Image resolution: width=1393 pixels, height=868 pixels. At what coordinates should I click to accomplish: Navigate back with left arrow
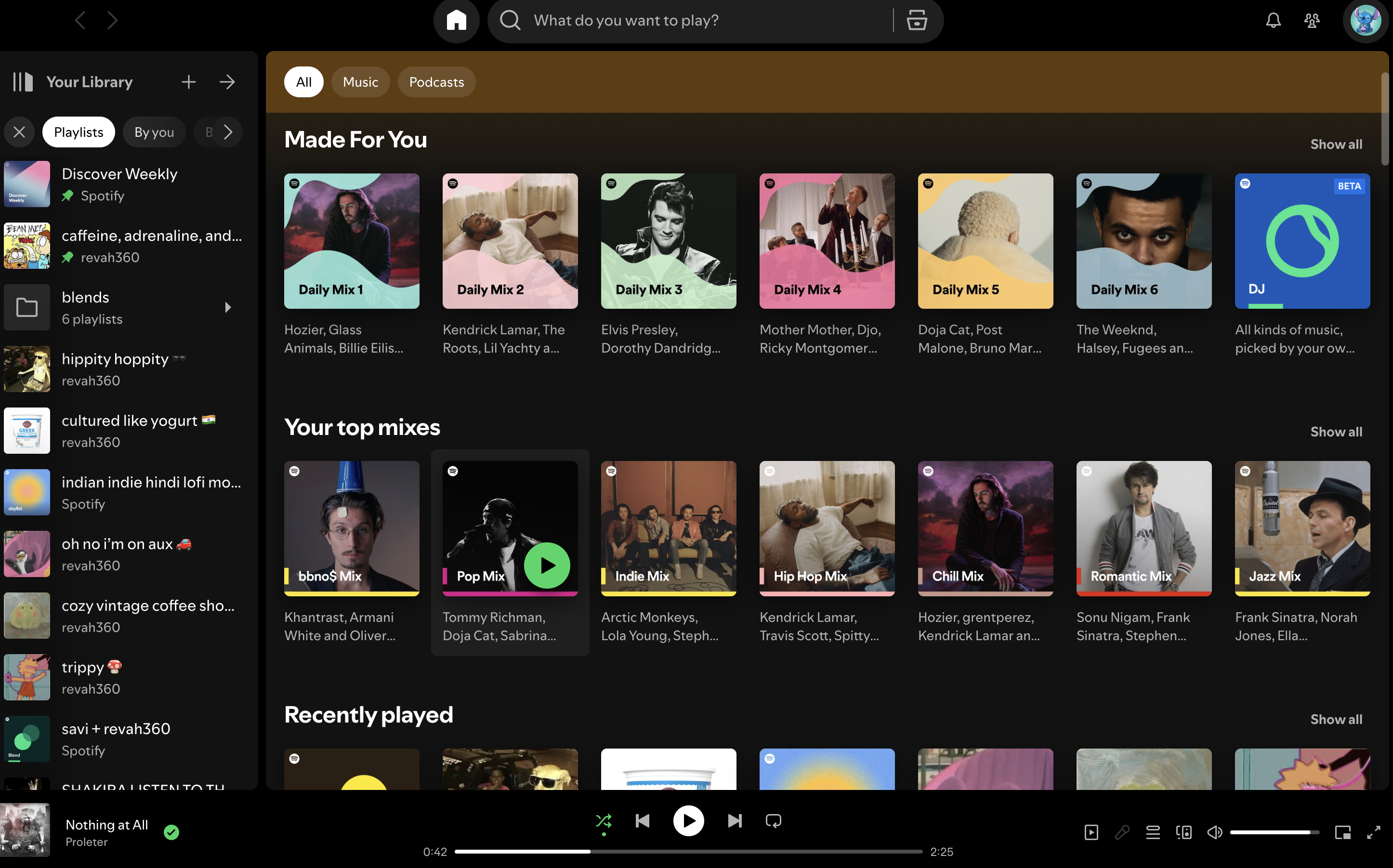pos(80,21)
